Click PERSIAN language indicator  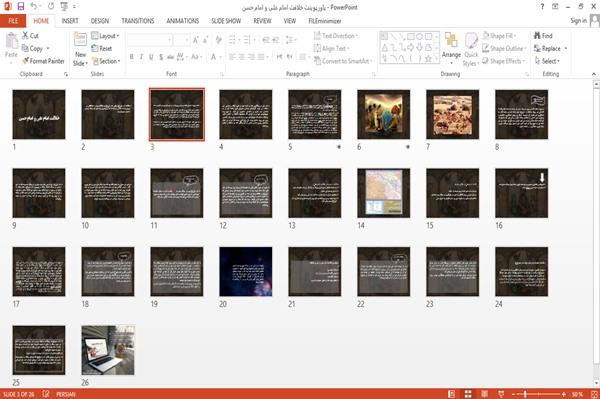click(66, 394)
